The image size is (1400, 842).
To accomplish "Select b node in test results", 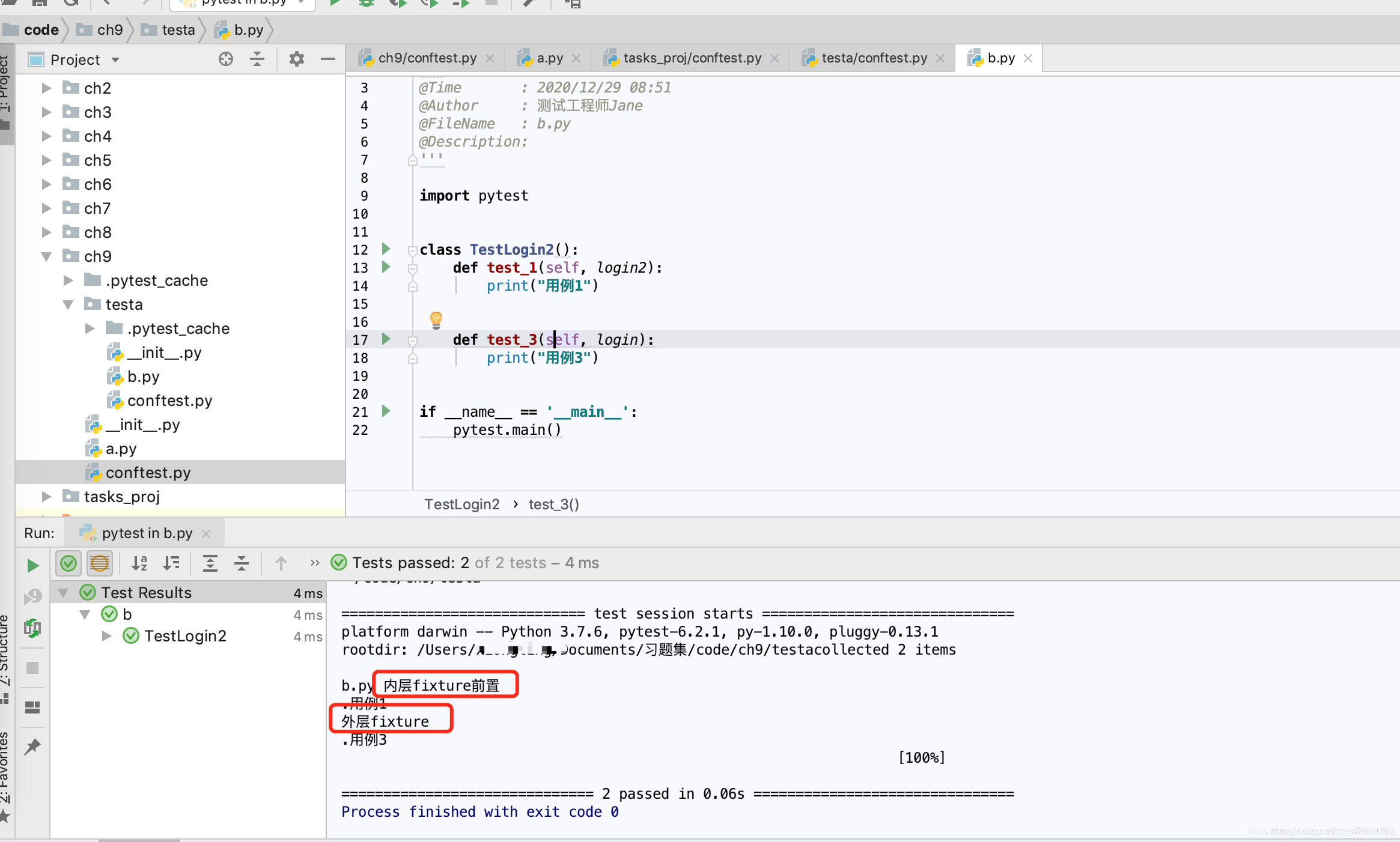I will [127, 614].
